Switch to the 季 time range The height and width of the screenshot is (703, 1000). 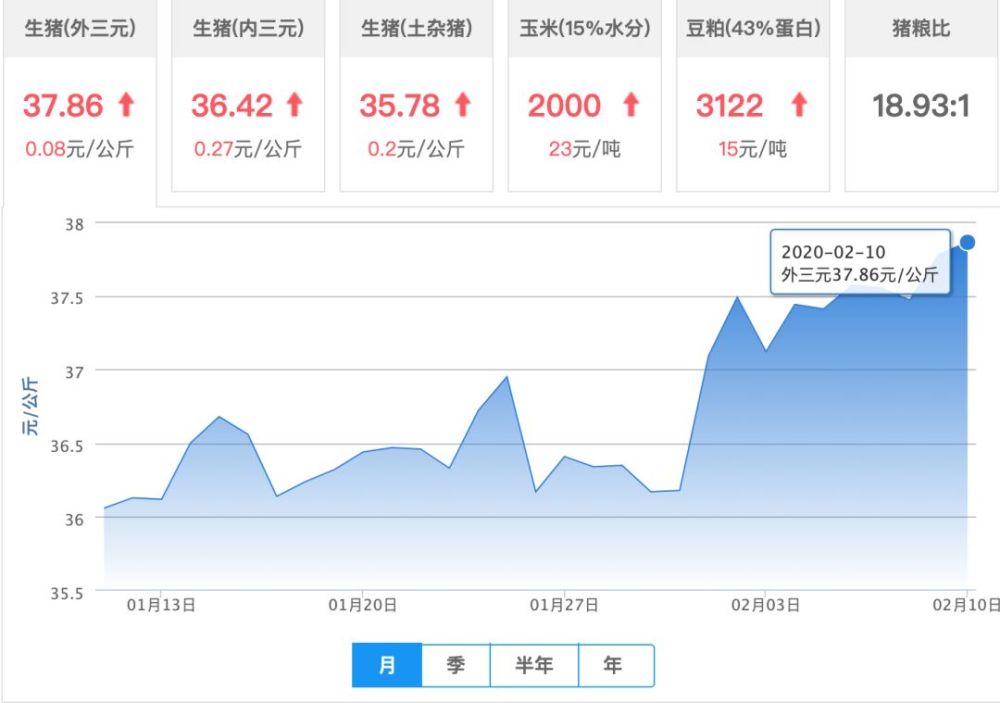(x=455, y=664)
